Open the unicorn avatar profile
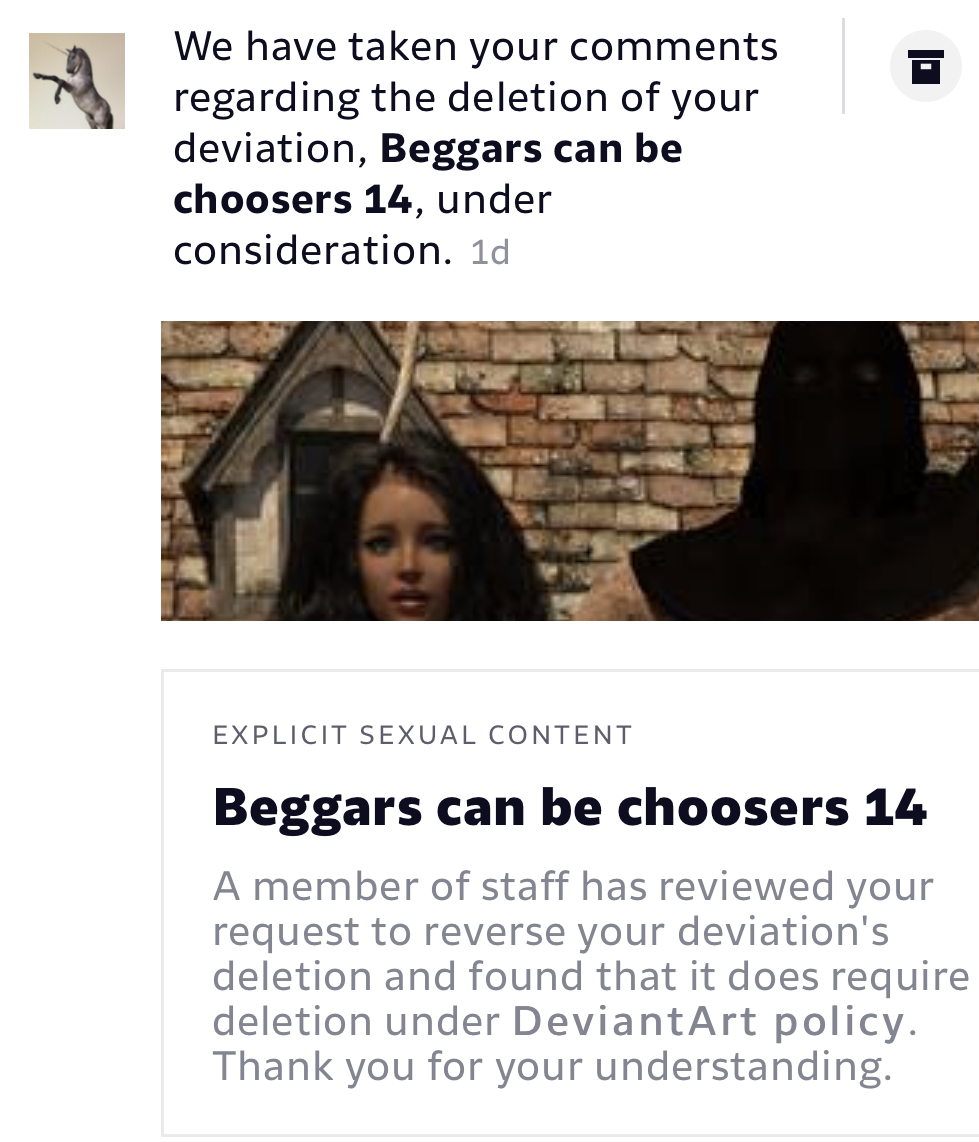Viewport: 979px width, 1142px height. click(77, 81)
